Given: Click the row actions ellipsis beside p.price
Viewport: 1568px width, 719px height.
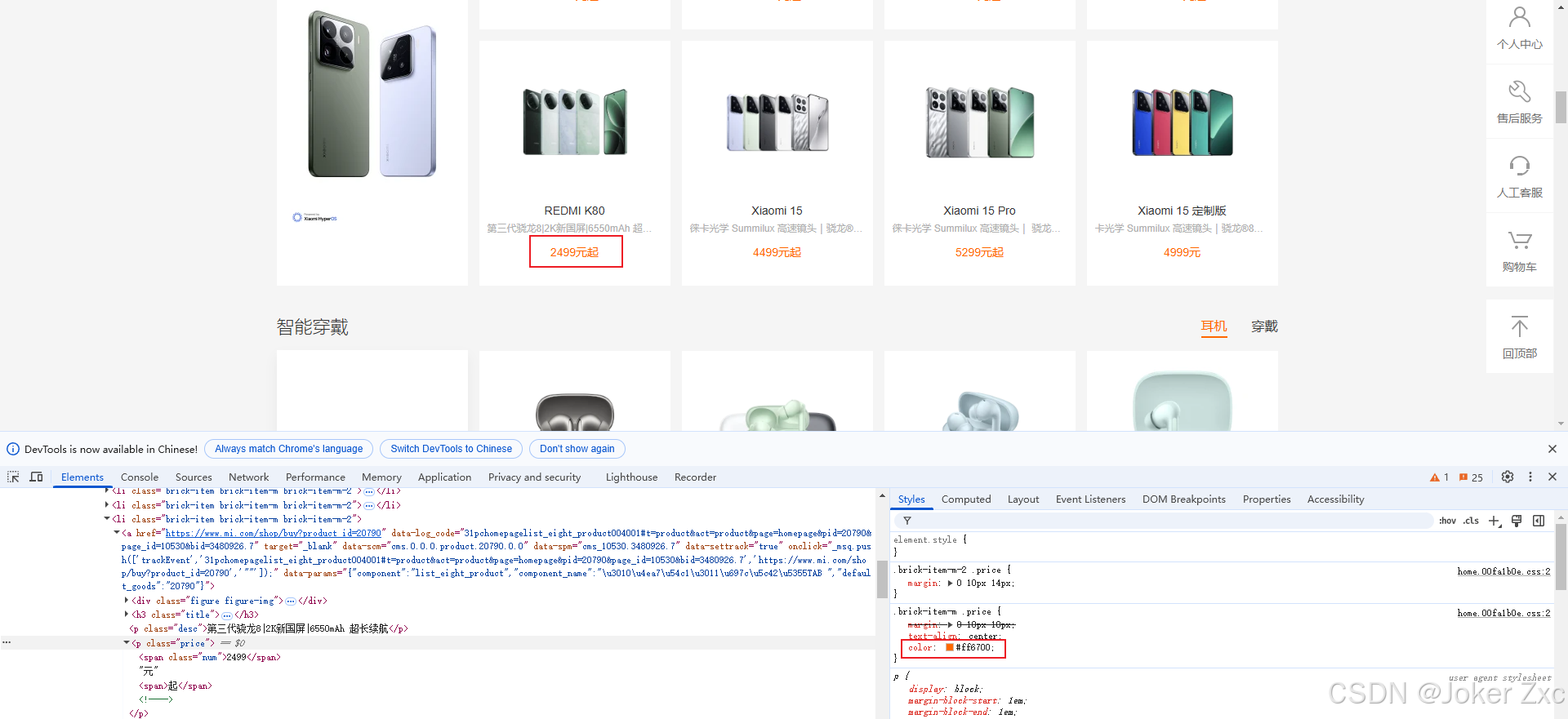Looking at the screenshot, I should [7, 642].
